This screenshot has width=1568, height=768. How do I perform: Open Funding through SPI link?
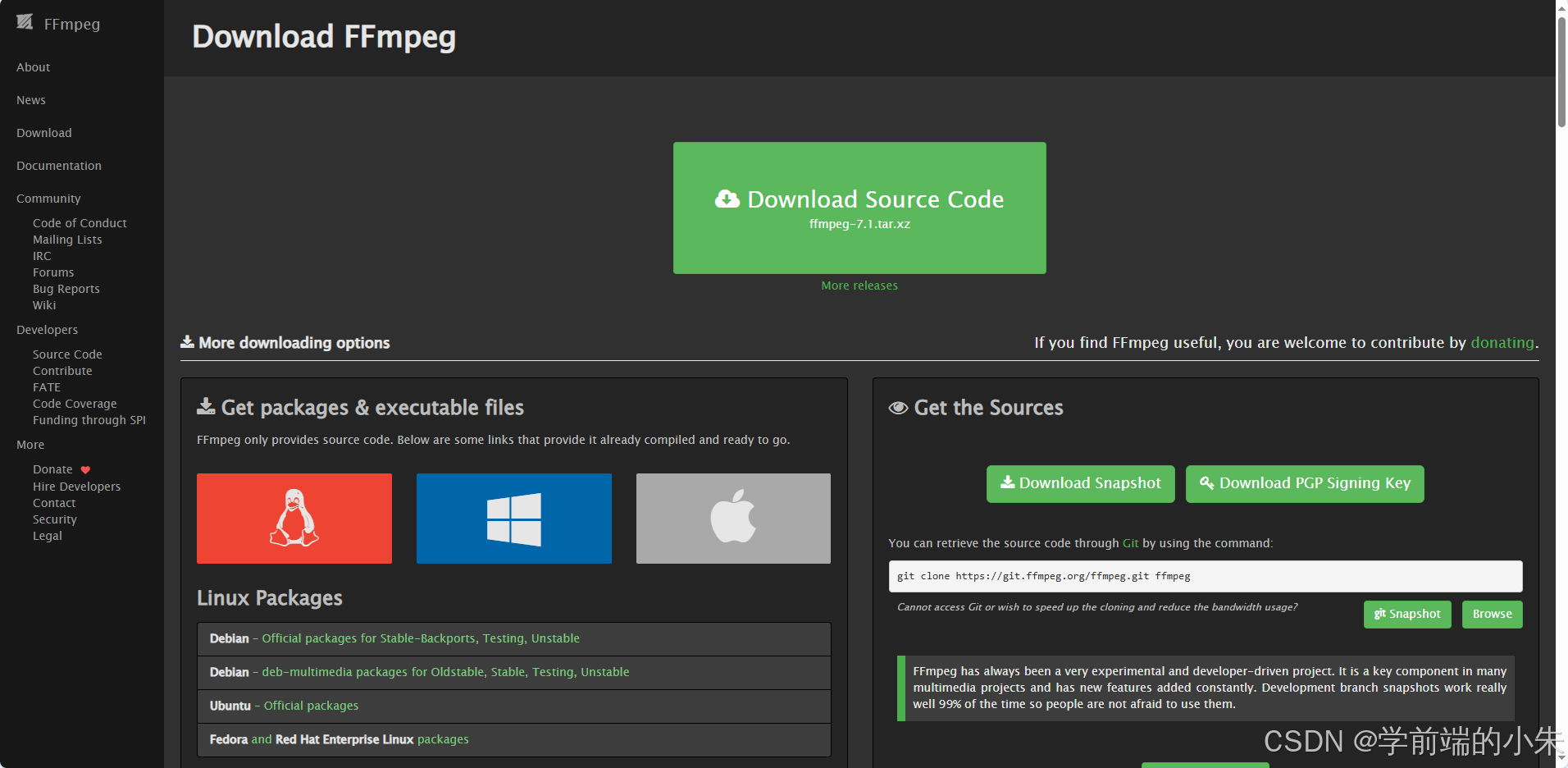[89, 420]
